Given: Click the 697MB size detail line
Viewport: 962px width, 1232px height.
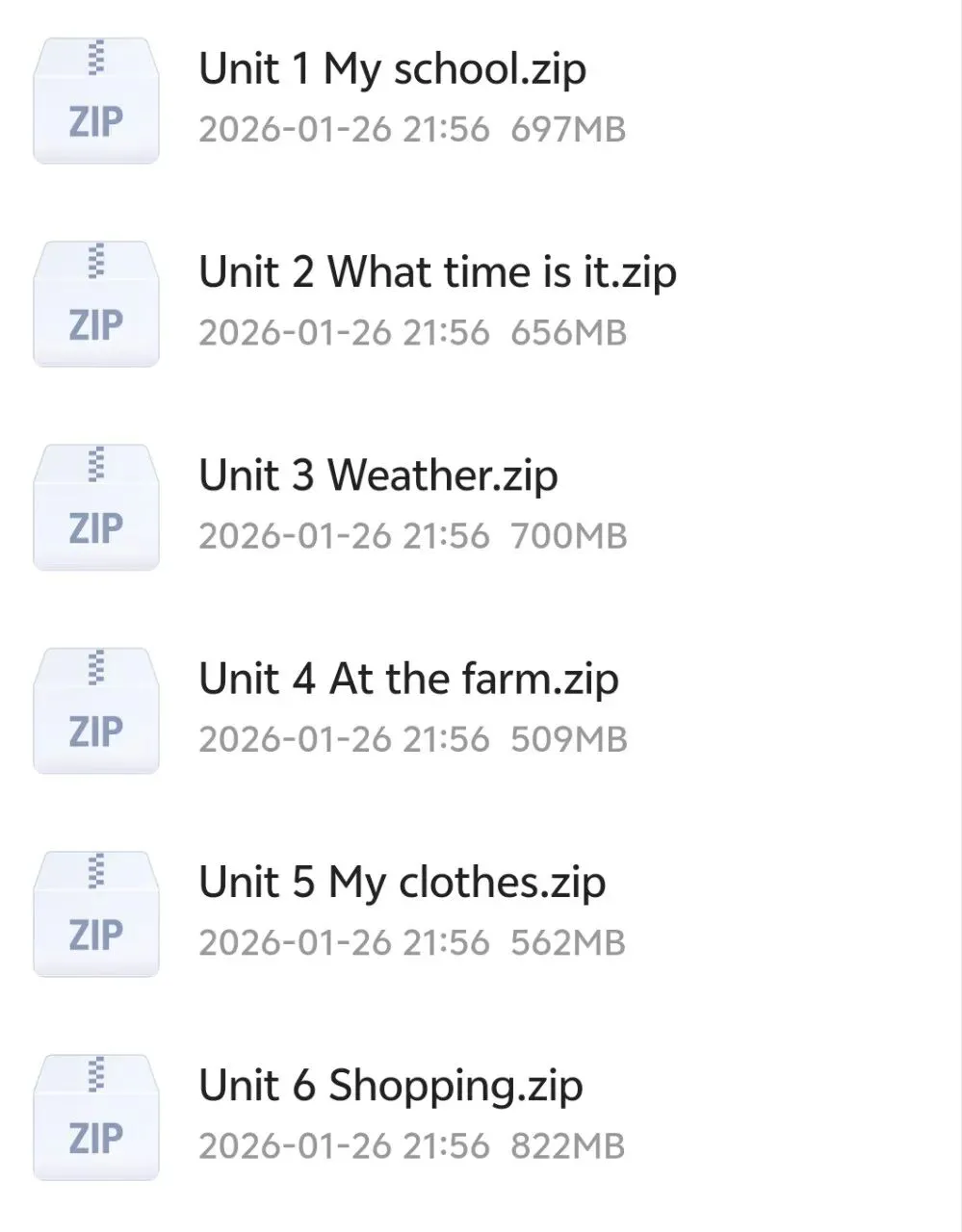Looking at the screenshot, I should click(x=412, y=130).
